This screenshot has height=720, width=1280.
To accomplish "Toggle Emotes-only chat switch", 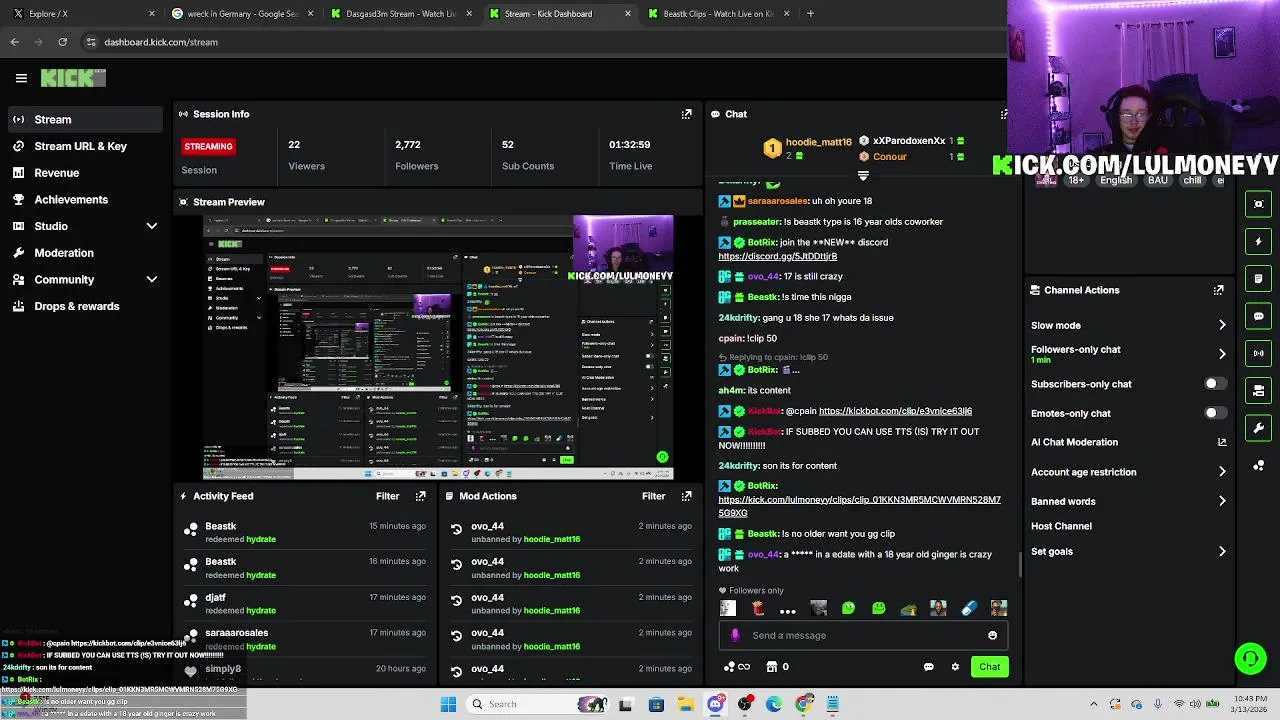I will tap(1215, 413).
